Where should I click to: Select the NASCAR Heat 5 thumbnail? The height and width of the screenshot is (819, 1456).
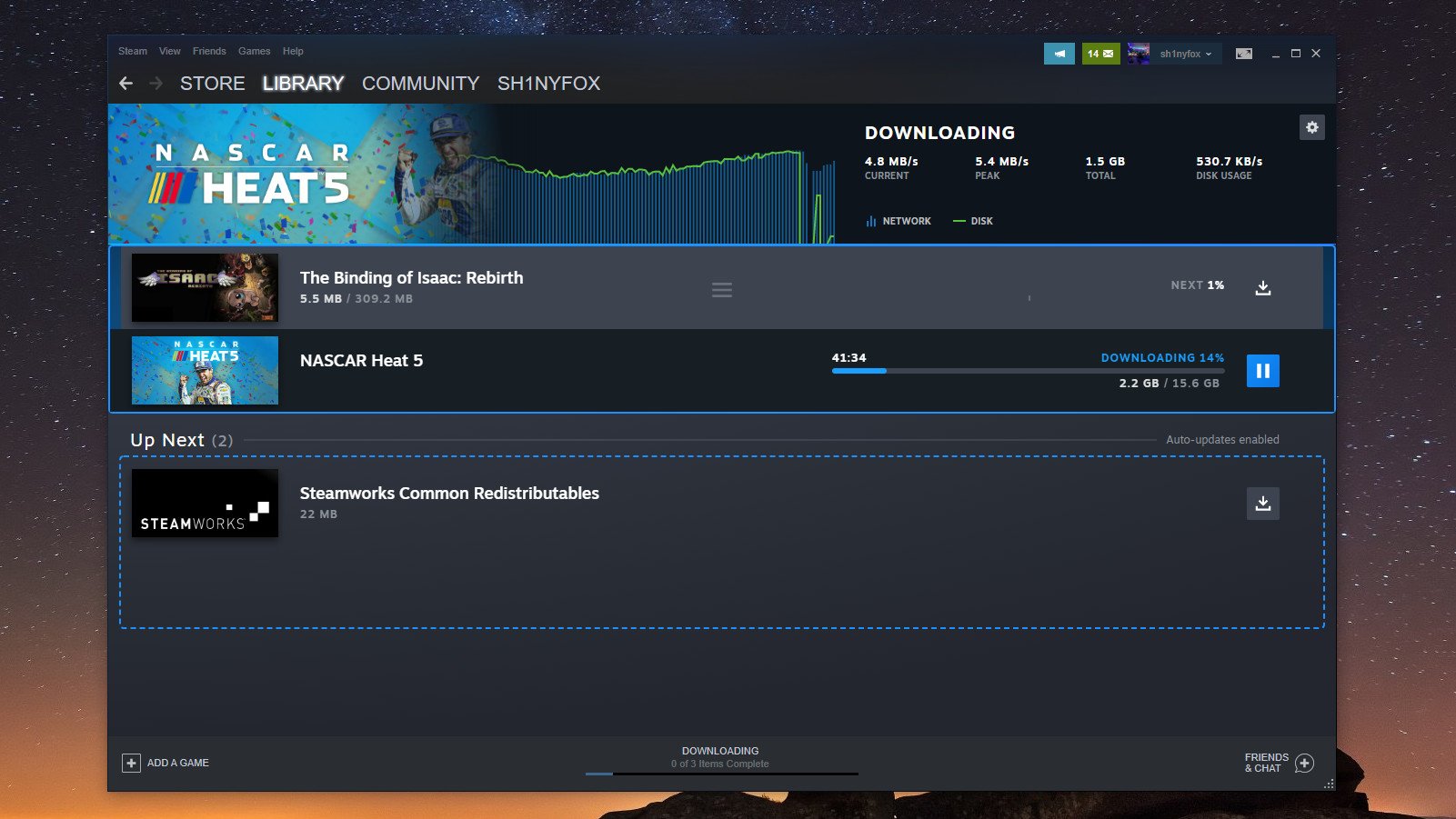(204, 370)
